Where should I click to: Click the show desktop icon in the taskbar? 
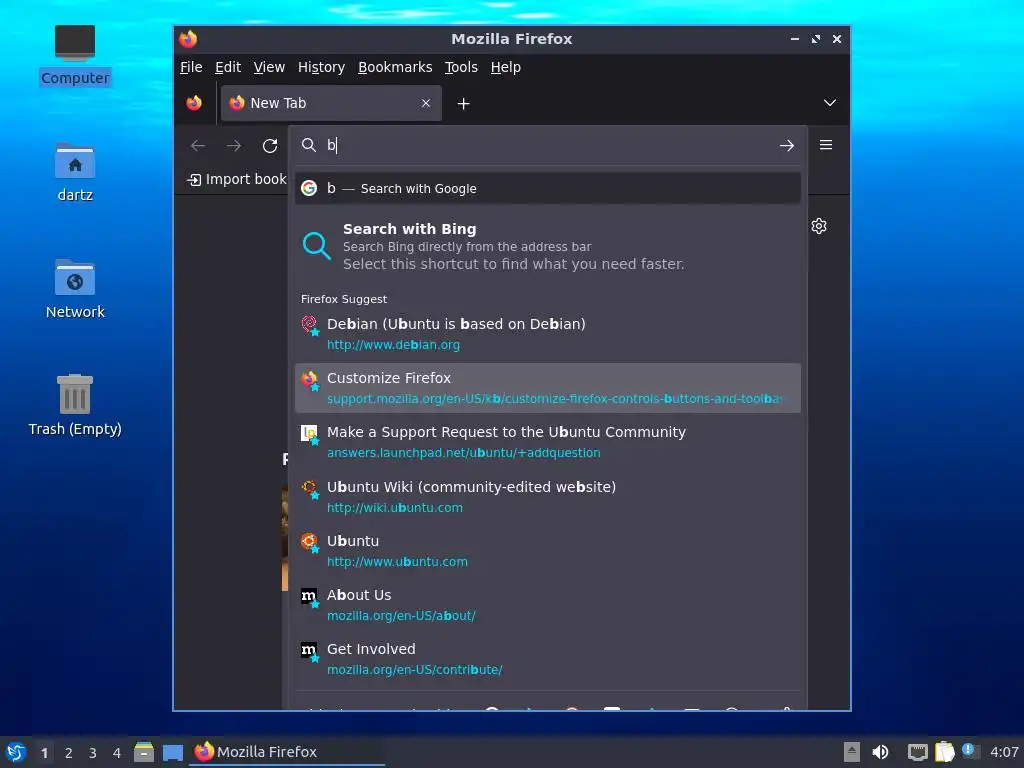tap(172, 752)
